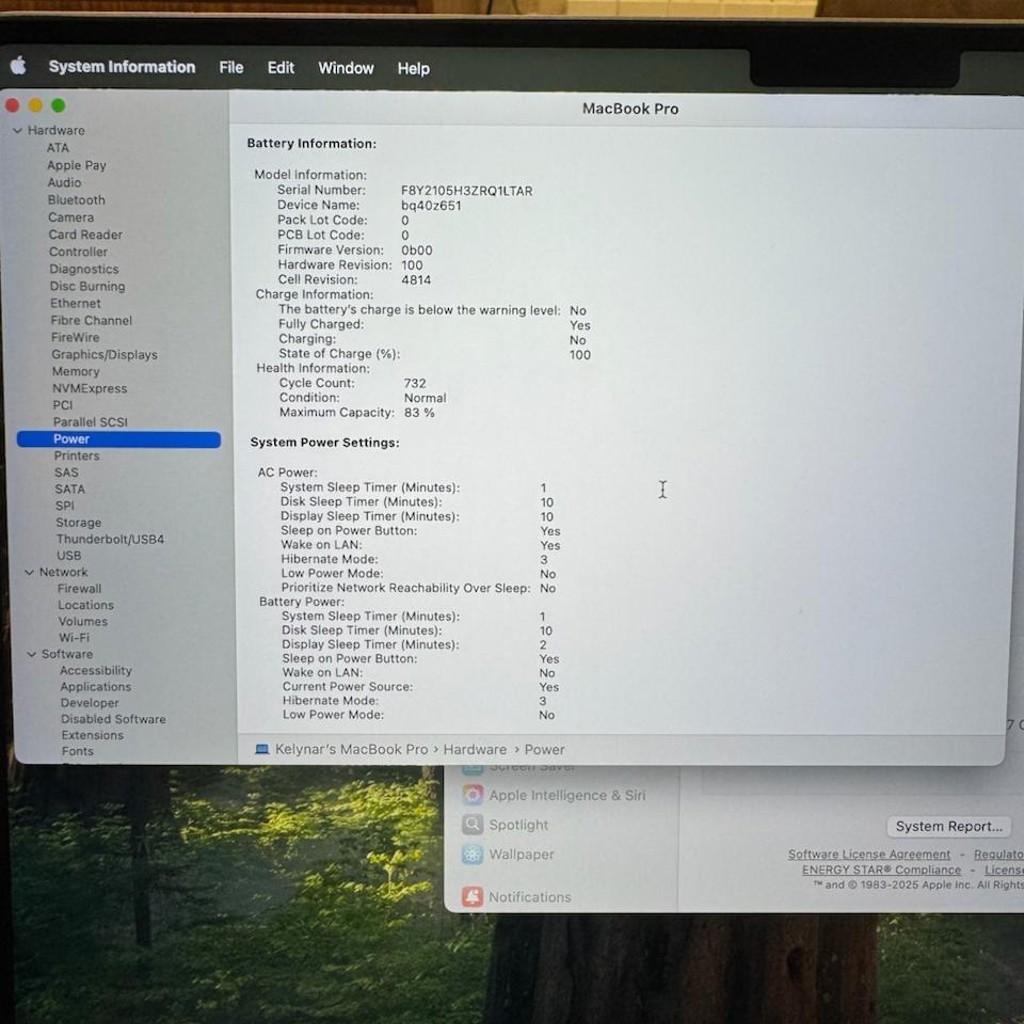Open the Software License Agreement link
The image size is (1024, 1024).
[869, 854]
